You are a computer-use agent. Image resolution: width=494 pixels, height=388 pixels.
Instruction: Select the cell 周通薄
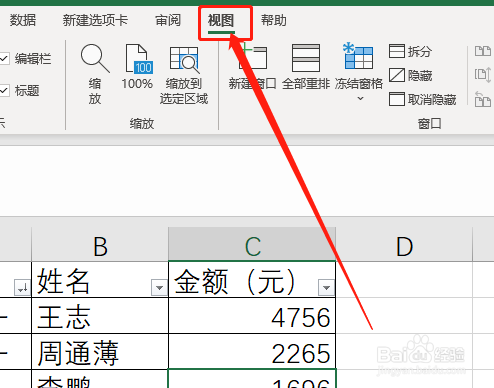[x=100, y=351]
